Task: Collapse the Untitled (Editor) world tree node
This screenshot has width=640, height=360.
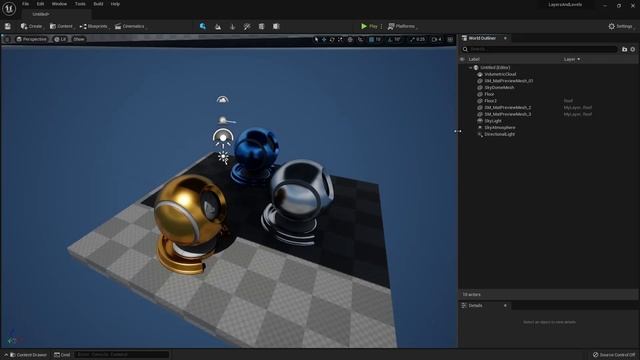Action: click(471, 68)
